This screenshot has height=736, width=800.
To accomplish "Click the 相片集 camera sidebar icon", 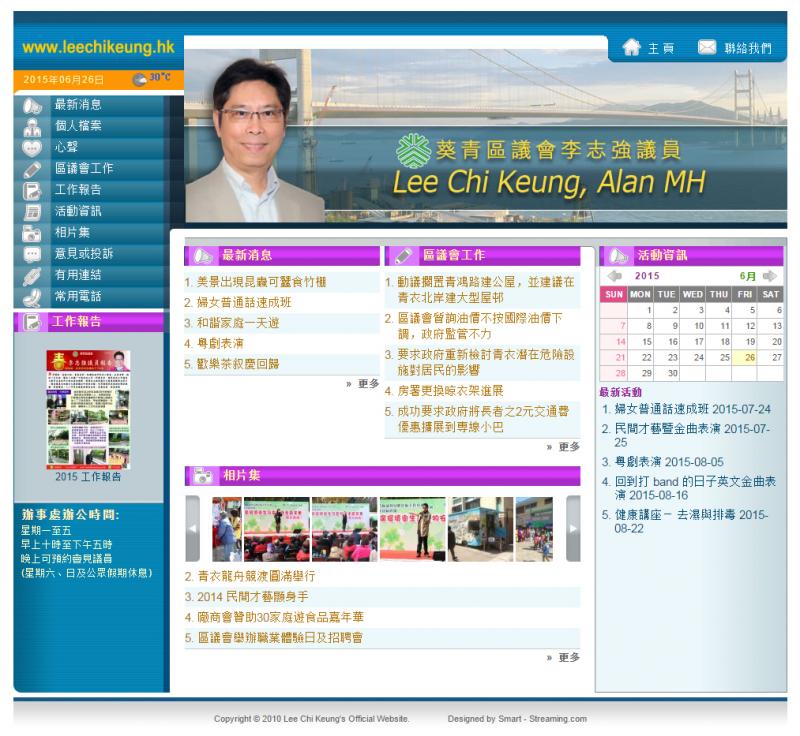I will click(32, 233).
